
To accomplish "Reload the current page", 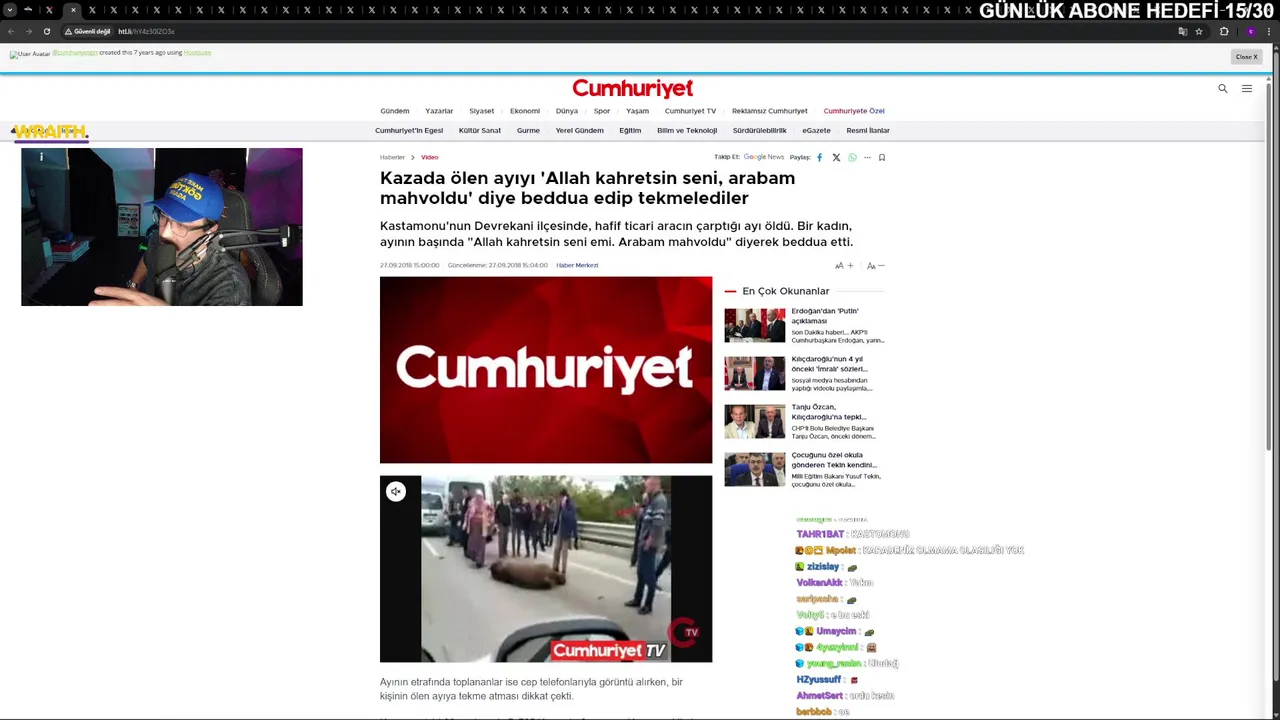I will coord(47,31).
